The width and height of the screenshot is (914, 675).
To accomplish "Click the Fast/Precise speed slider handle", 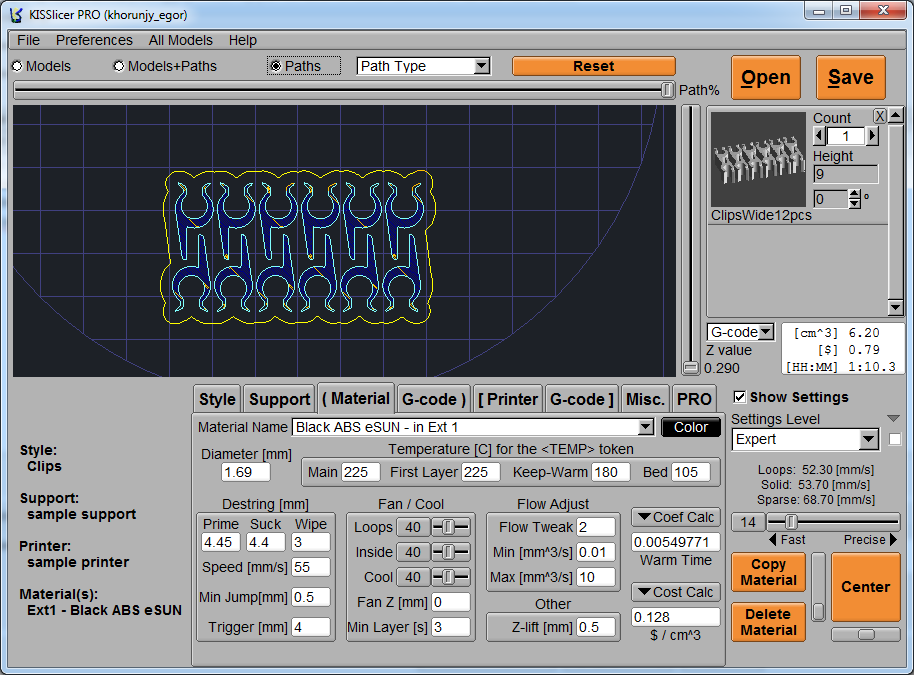I will pyautogui.click(x=791, y=522).
